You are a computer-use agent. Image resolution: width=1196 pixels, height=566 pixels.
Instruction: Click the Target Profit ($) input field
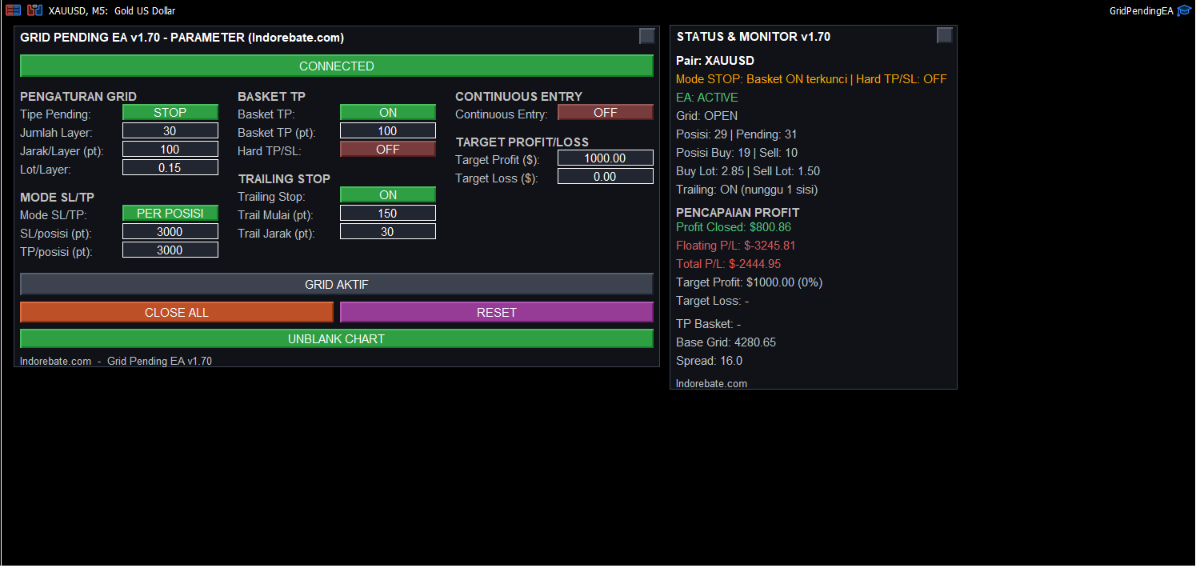[x=606, y=159]
